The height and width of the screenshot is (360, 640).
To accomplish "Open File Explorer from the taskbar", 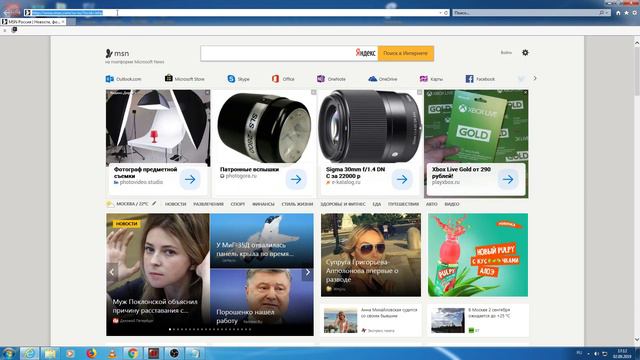I will click(x=50, y=353).
